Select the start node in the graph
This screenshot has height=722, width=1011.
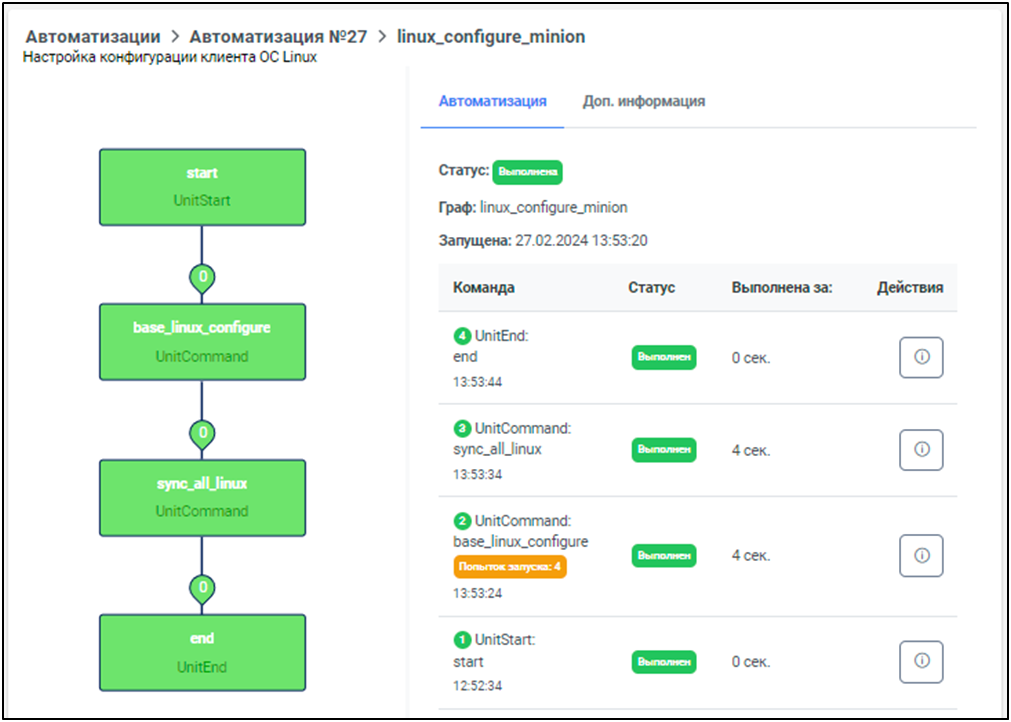coord(202,187)
